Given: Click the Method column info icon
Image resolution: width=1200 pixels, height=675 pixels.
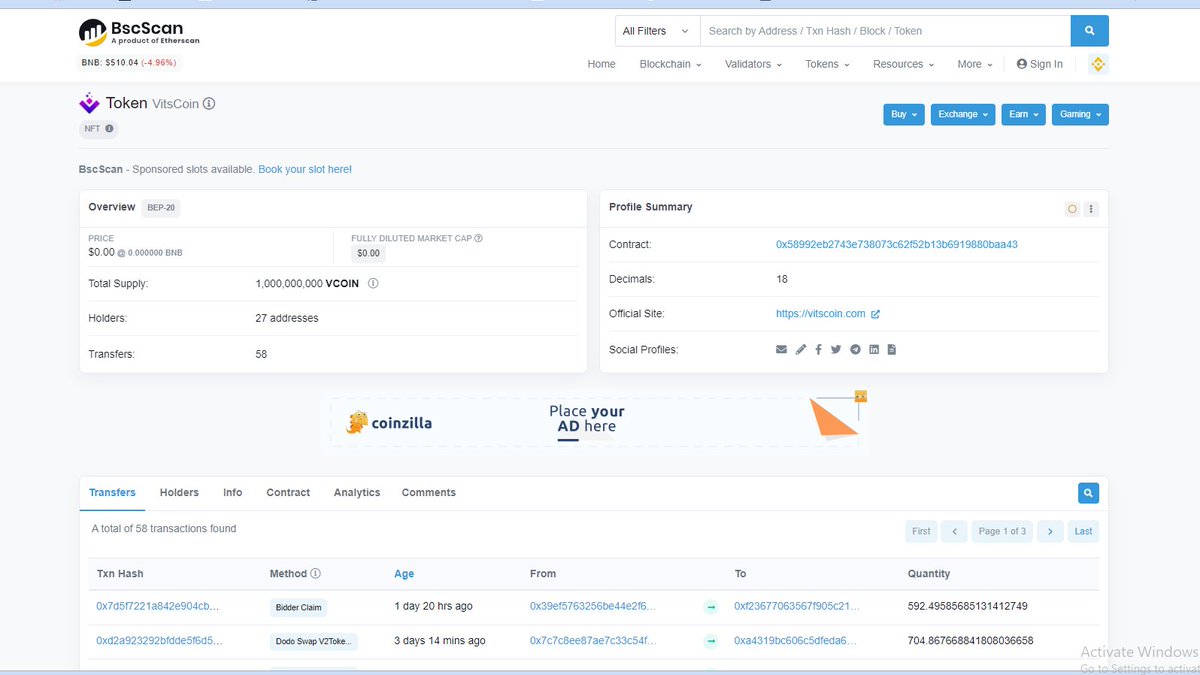Looking at the screenshot, I should point(316,574).
